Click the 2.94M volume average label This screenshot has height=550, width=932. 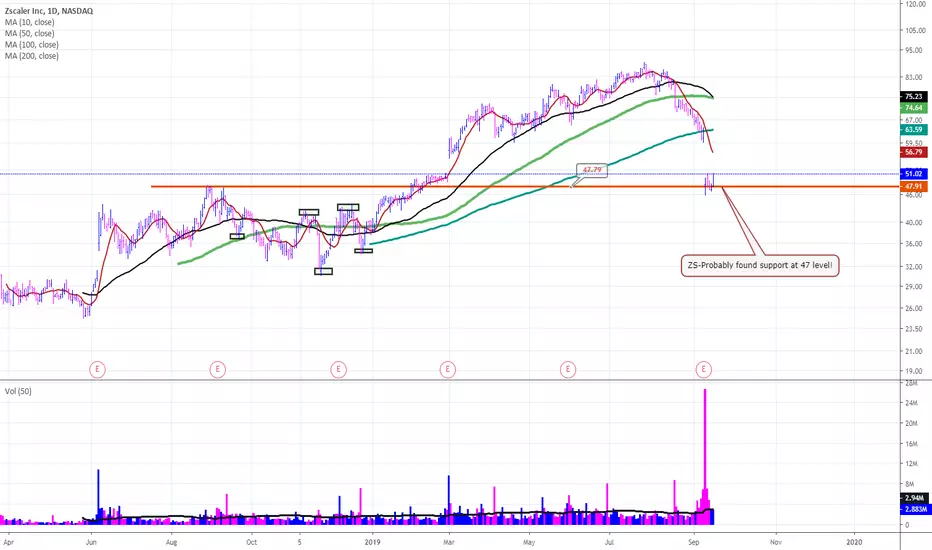(x=914, y=498)
